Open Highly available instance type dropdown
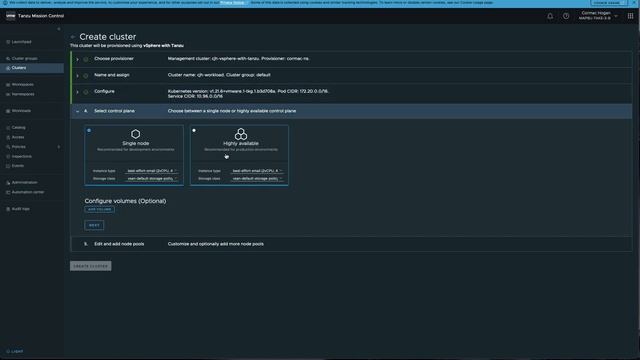This screenshot has width=640, height=360. 257,171
